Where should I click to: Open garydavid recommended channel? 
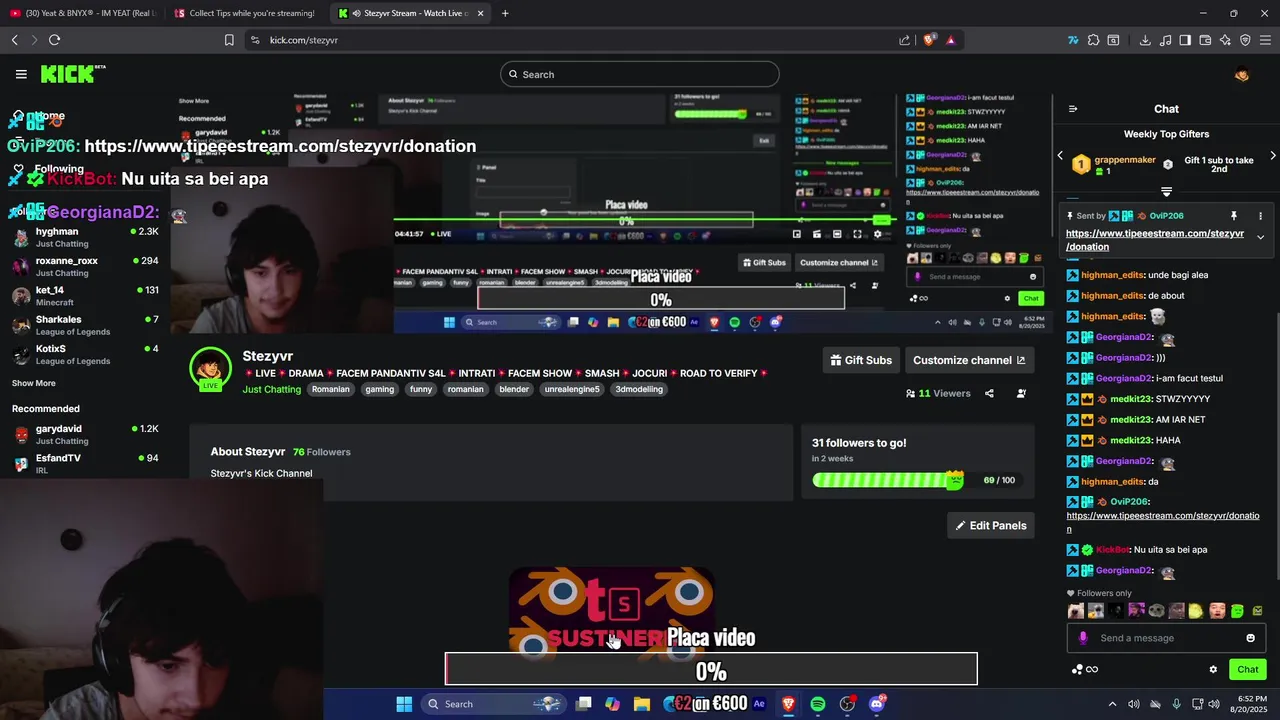85,434
